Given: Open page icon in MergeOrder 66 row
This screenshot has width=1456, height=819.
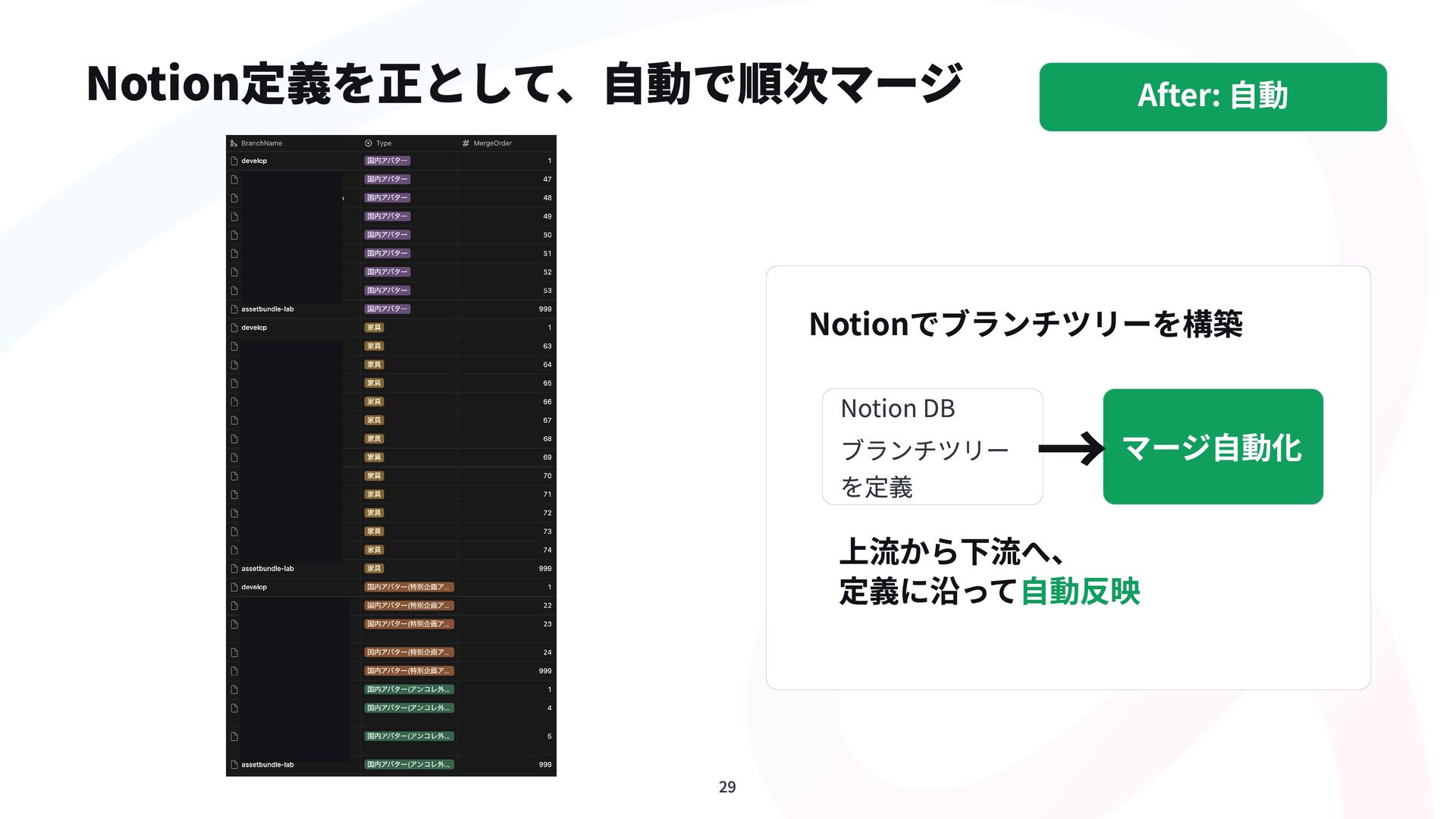Looking at the screenshot, I should (234, 402).
